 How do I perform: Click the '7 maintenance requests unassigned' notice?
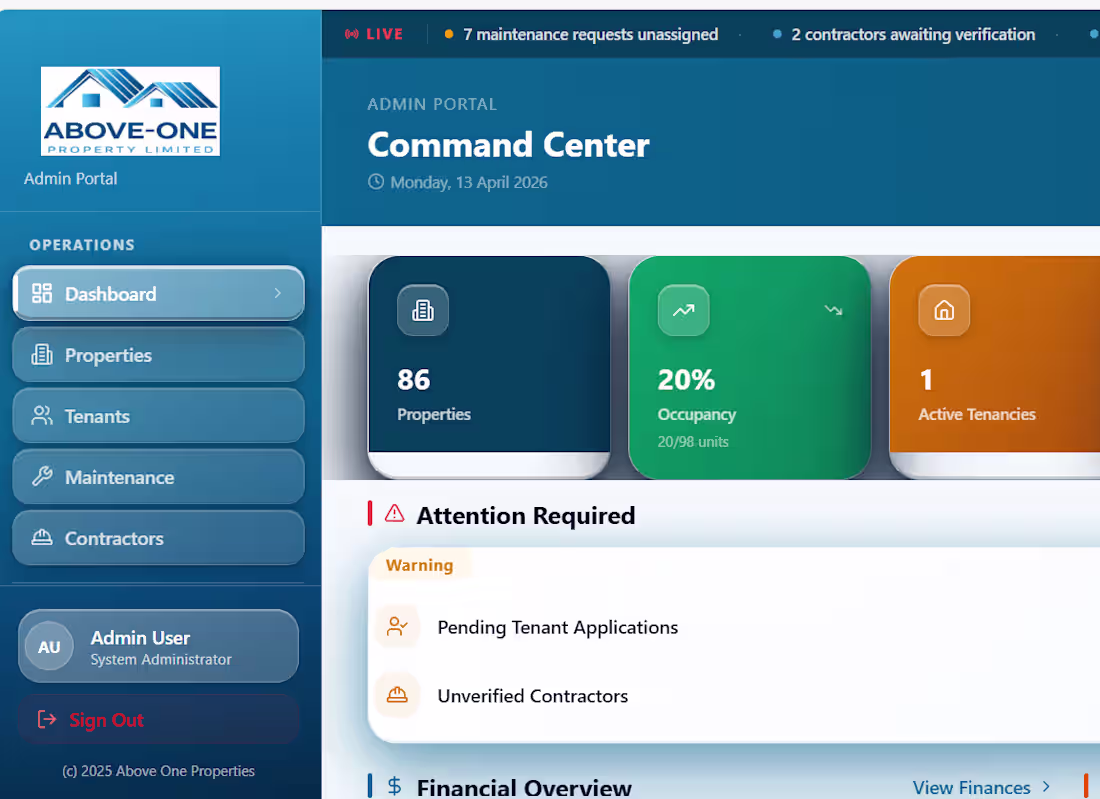590,34
